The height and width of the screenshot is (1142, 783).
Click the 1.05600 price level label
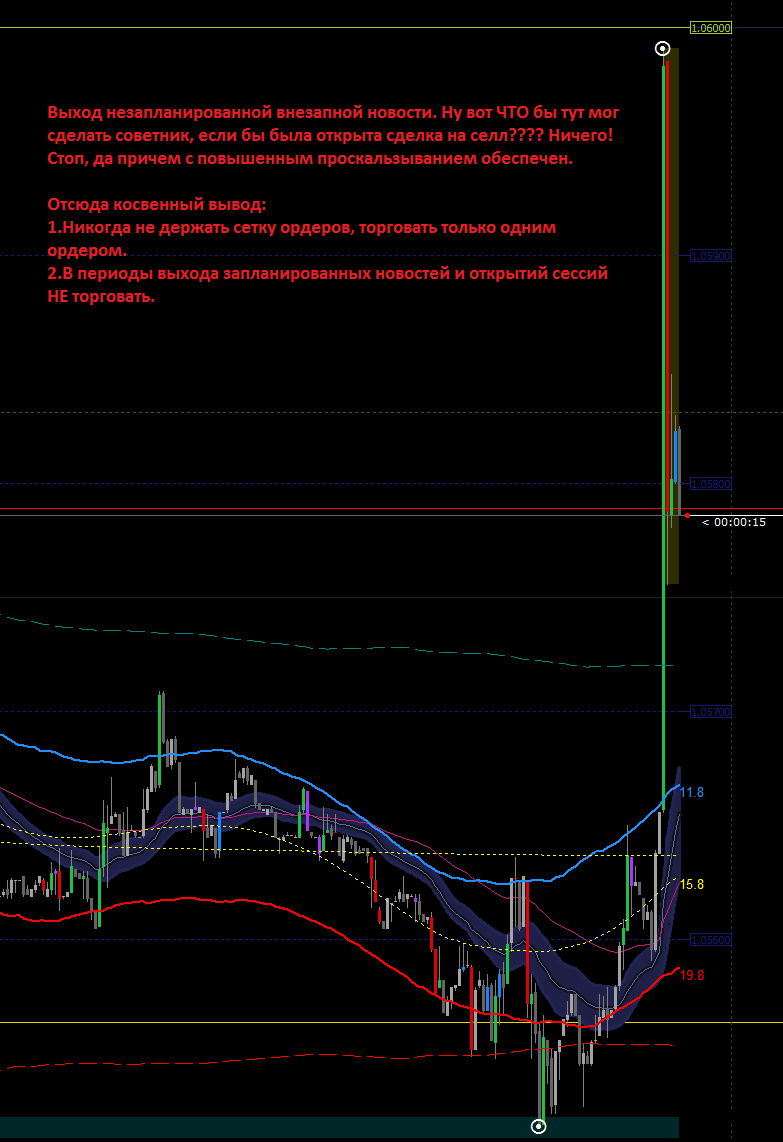coord(711,940)
